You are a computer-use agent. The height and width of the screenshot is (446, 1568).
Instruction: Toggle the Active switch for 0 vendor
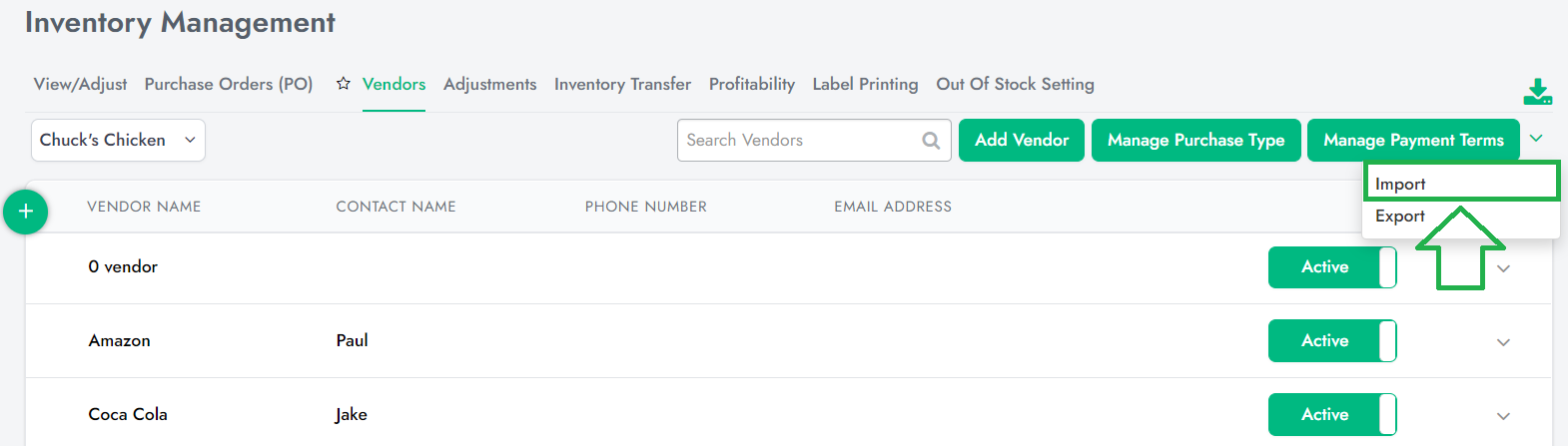pyautogui.click(x=1332, y=267)
